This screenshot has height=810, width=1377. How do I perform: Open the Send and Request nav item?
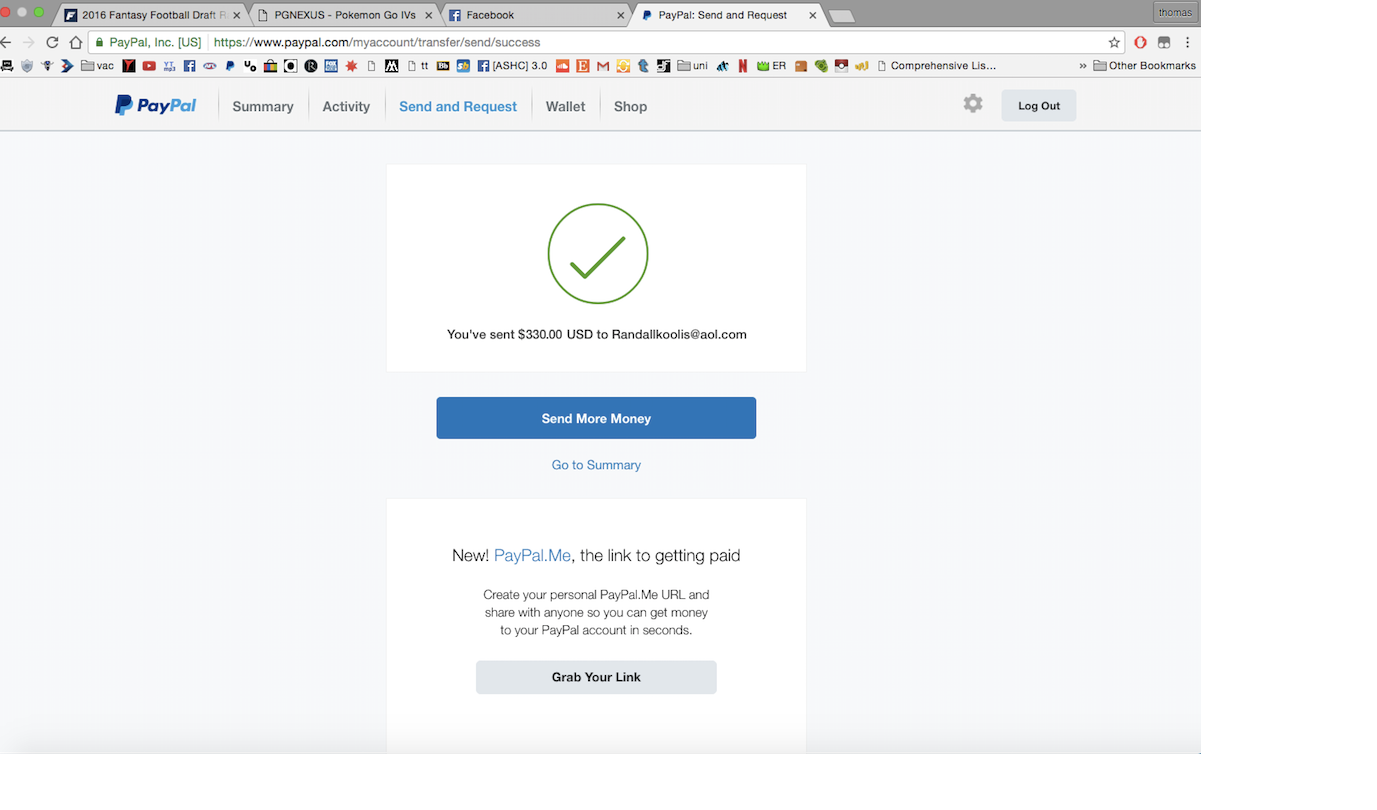click(x=458, y=106)
